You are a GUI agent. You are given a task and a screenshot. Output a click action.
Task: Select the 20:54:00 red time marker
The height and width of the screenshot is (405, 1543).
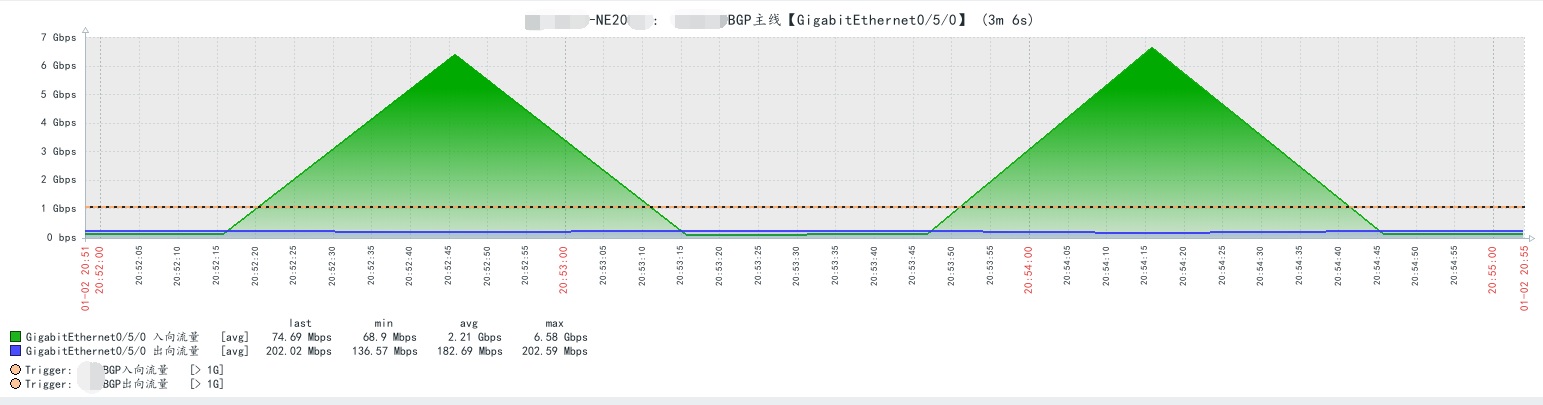(x=1028, y=270)
